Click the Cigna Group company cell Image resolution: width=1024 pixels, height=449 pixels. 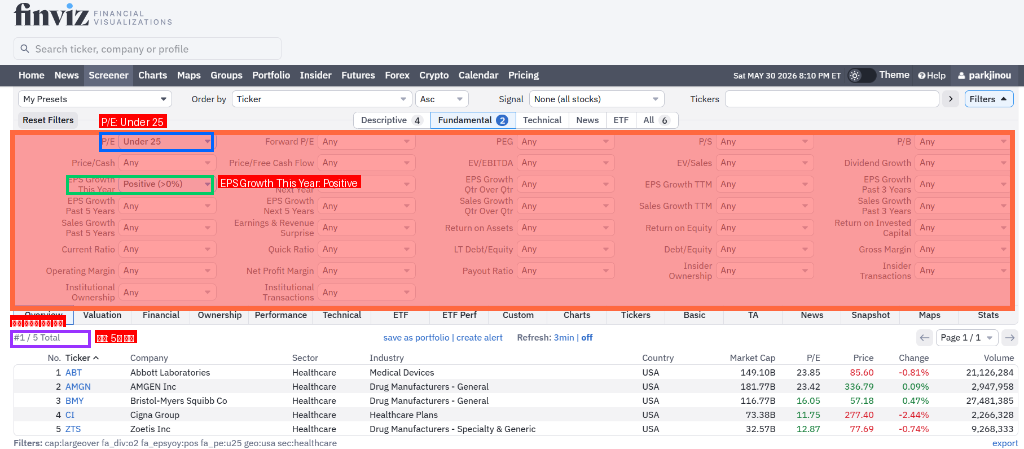click(153, 414)
